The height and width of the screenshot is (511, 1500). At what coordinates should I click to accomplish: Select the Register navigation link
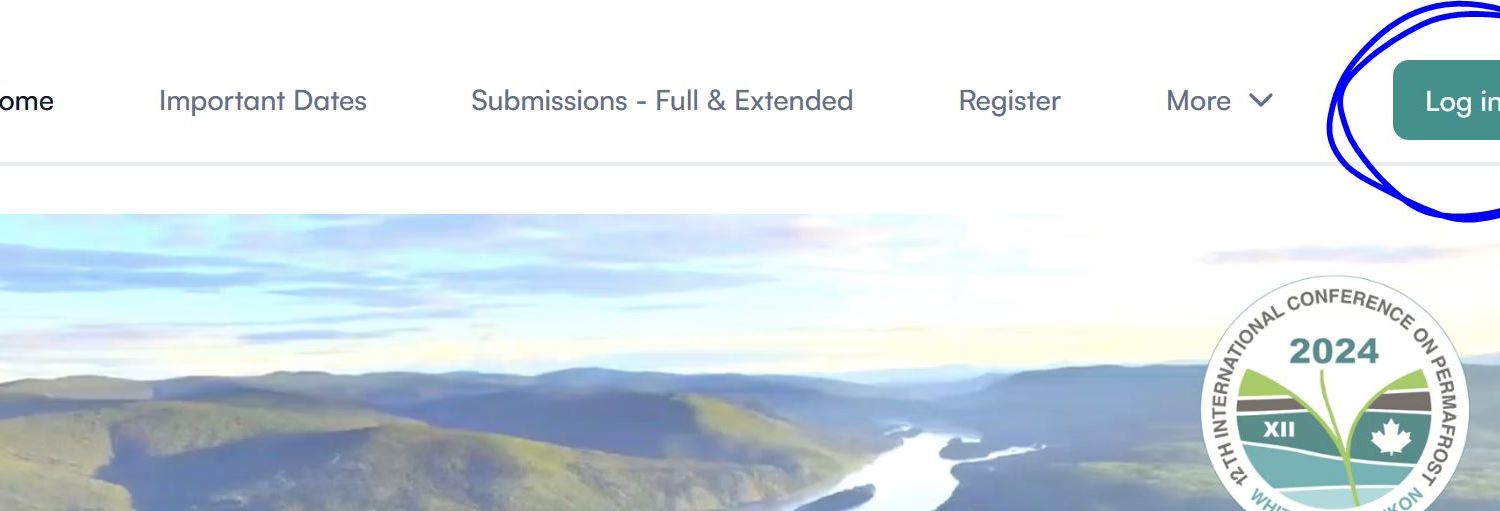(1010, 101)
